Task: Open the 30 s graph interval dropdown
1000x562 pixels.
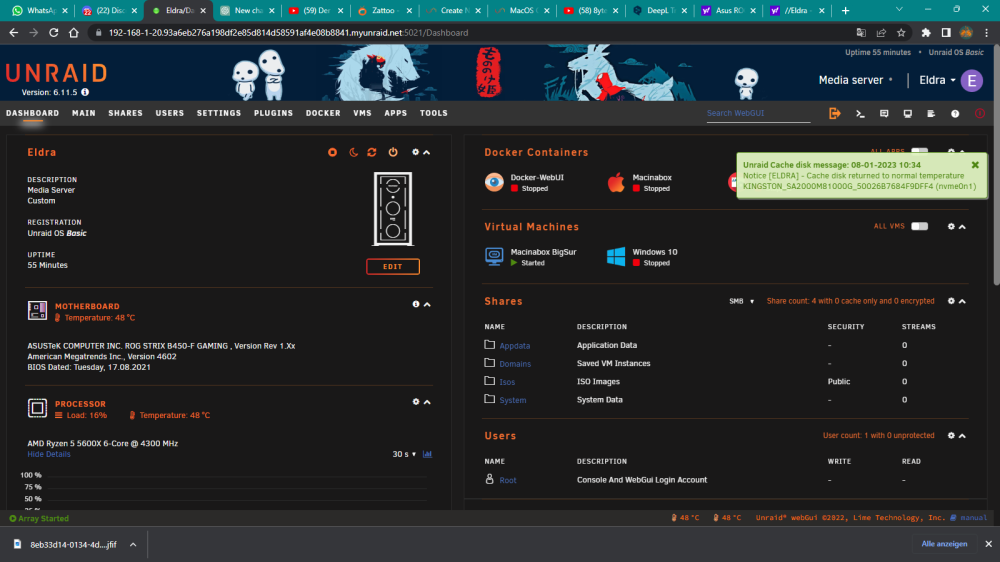Action: 404,454
